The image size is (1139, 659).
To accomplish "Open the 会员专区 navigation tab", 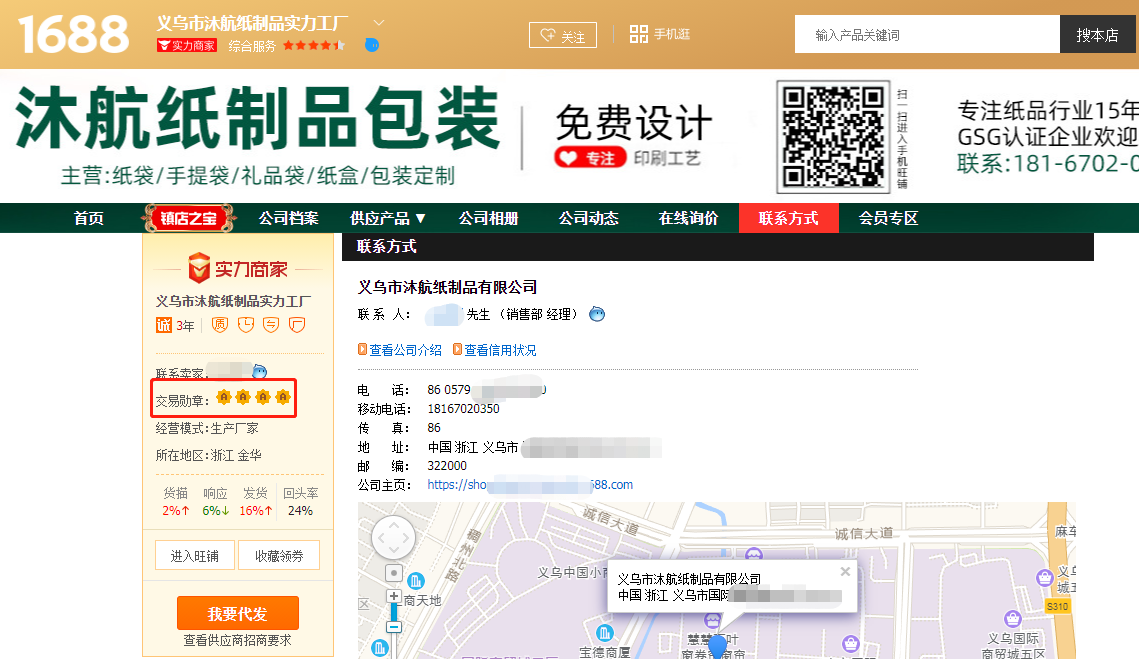I will click(x=888, y=218).
